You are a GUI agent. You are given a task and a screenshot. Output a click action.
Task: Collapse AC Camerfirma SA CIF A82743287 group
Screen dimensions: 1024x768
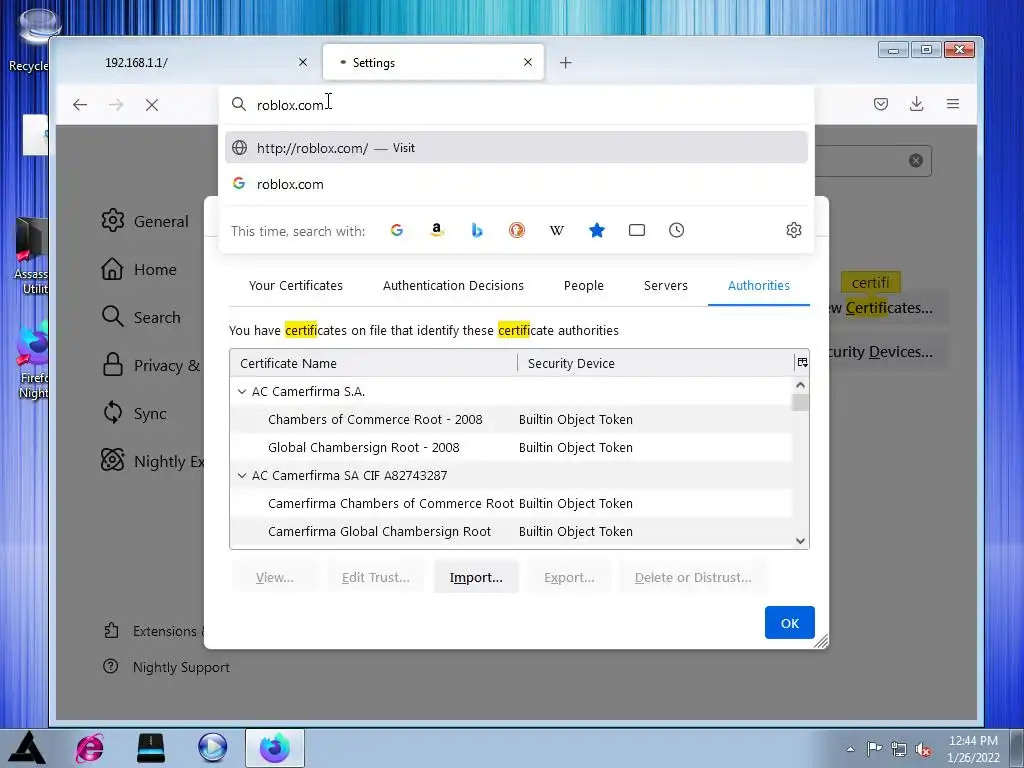point(242,475)
